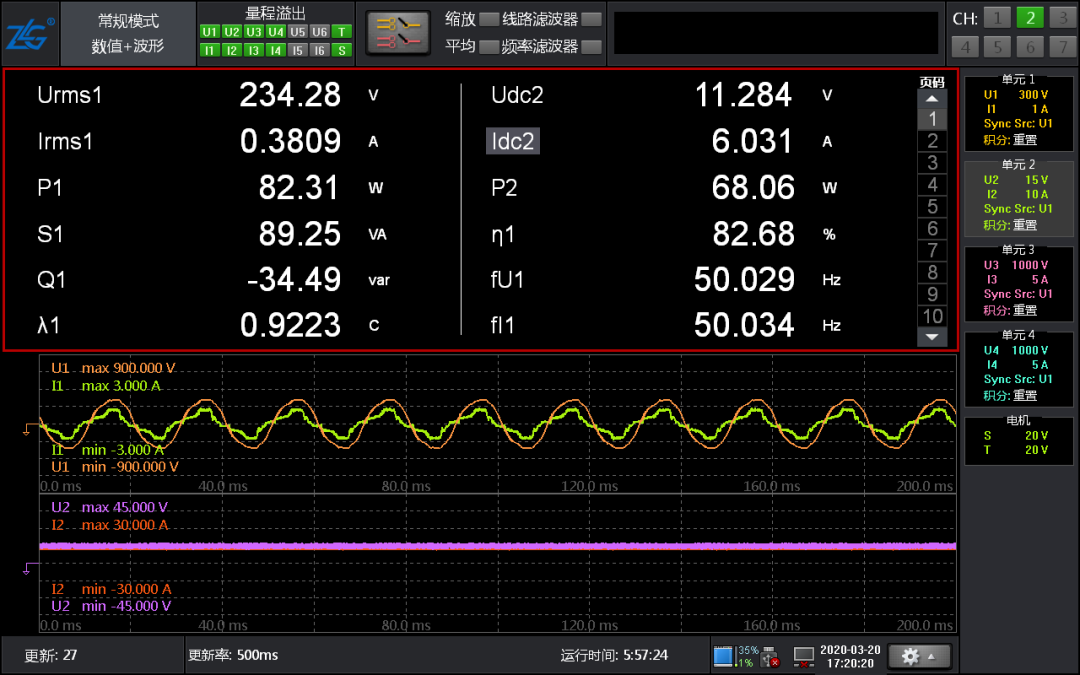This screenshot has height=675, width=1080.
Task: Enable the 线路滤波器 line filter
Action: (591, 19)
